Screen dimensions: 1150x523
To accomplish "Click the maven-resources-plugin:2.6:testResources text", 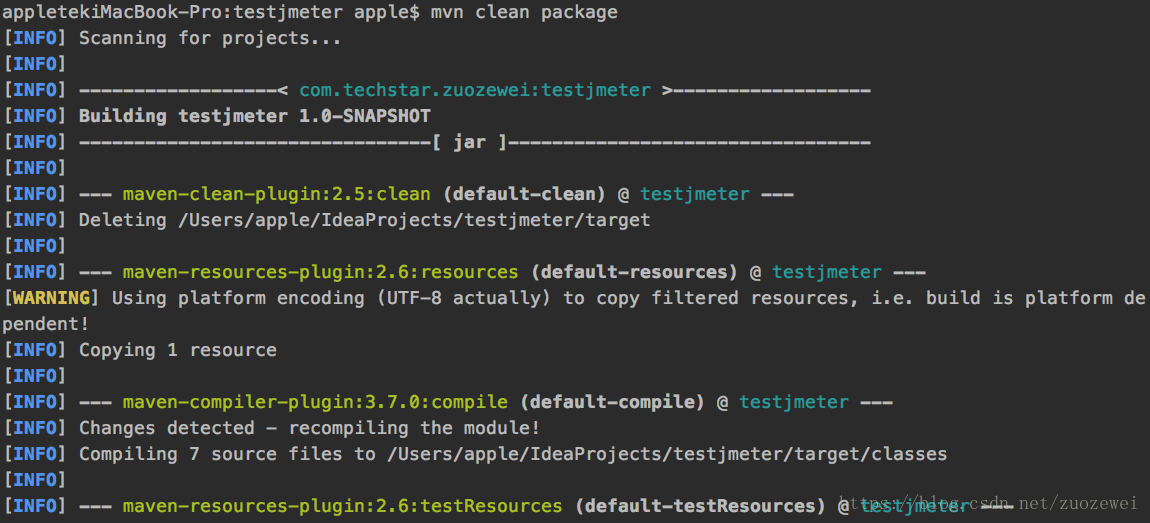I will coord(342,507).
